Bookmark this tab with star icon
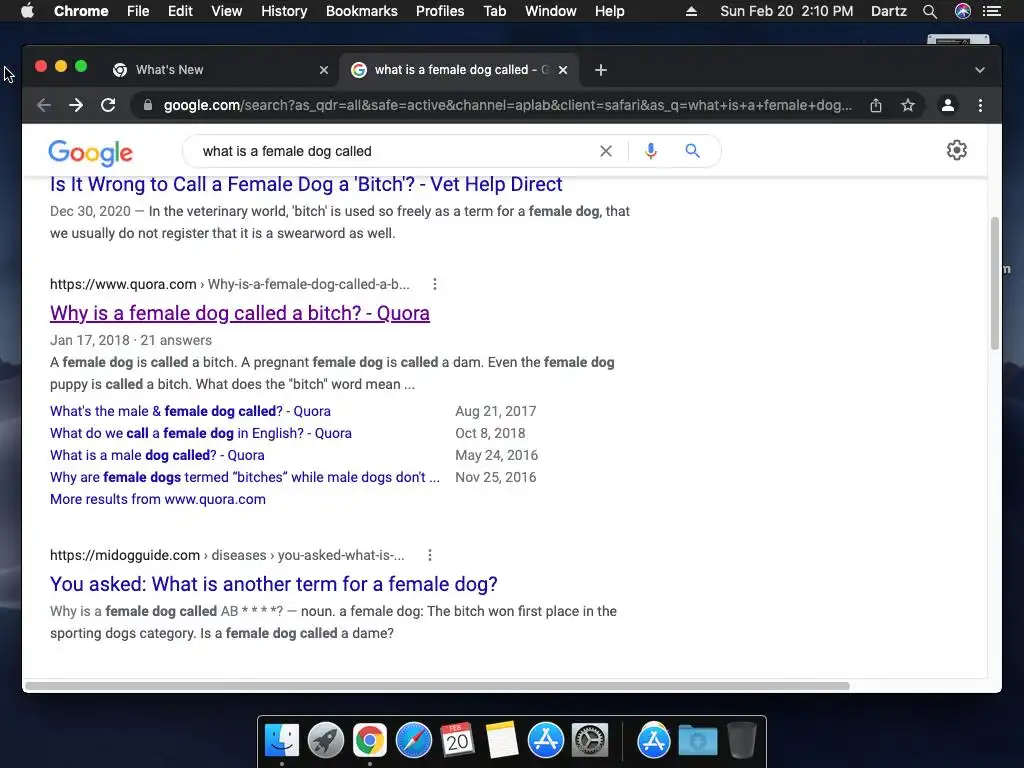The image size is (1024, 768). pos(908,105)
